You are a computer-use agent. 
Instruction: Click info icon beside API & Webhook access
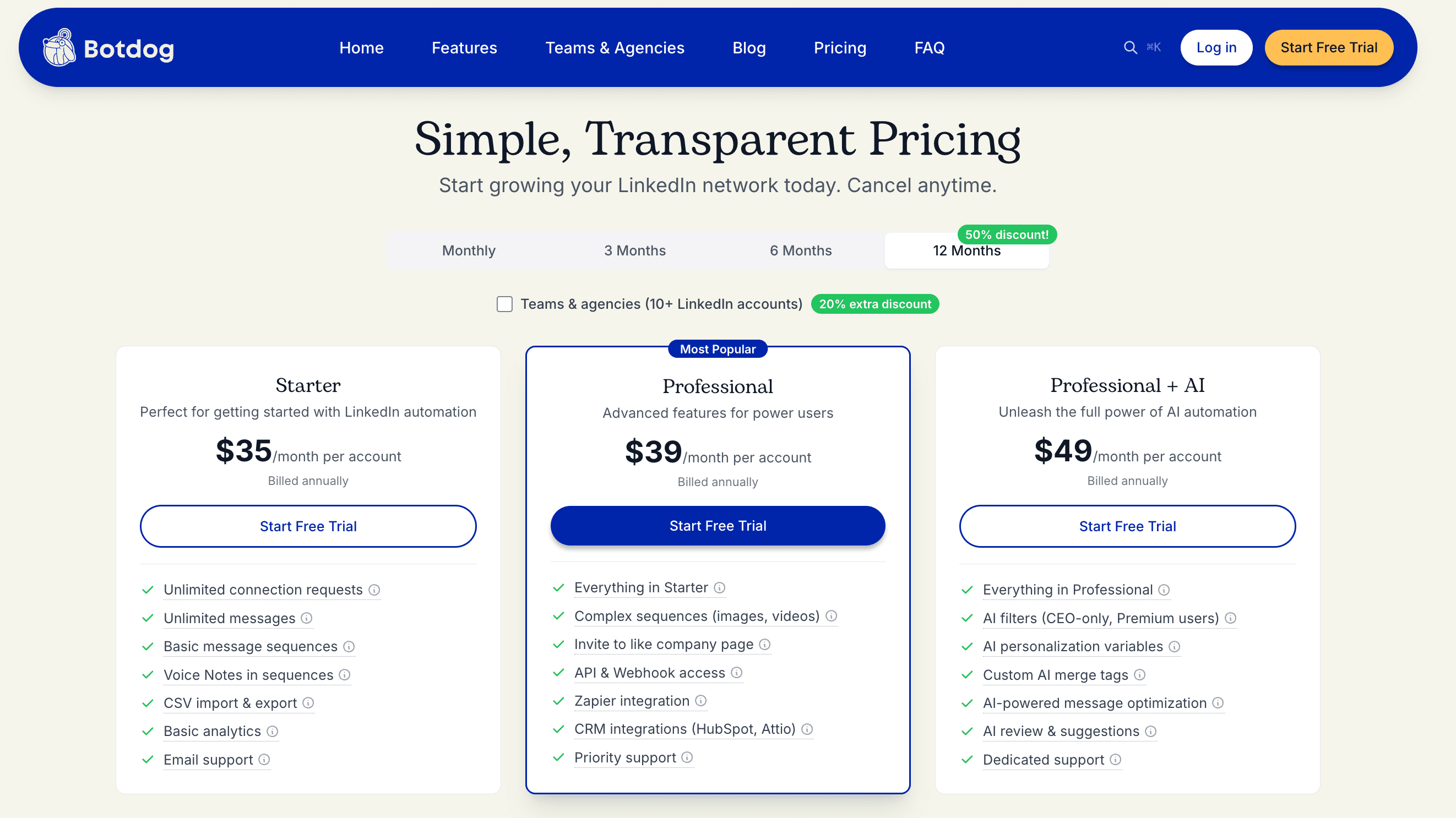click(736, 672)
